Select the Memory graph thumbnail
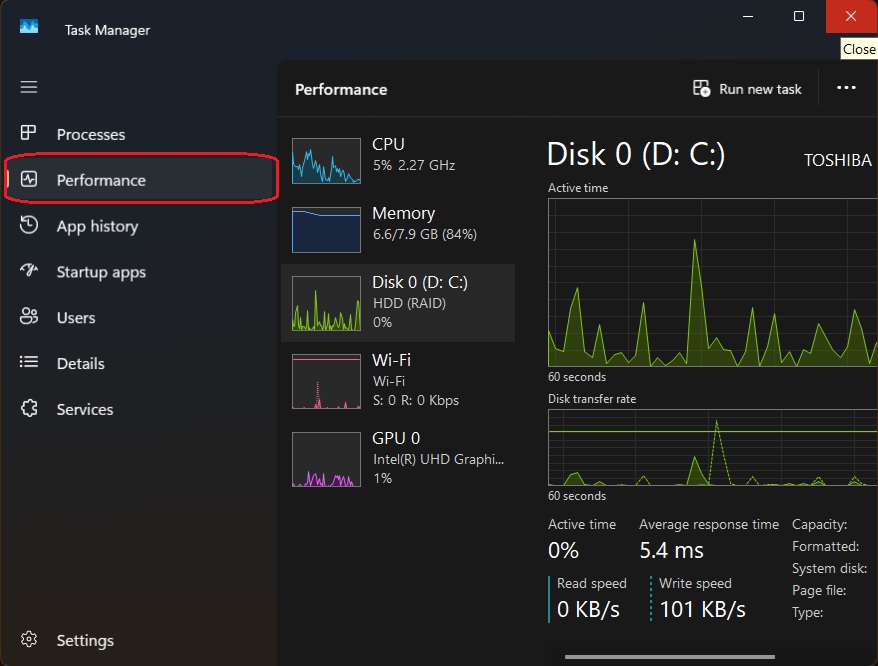The image size is (878, 666). (x=326, y=230)
